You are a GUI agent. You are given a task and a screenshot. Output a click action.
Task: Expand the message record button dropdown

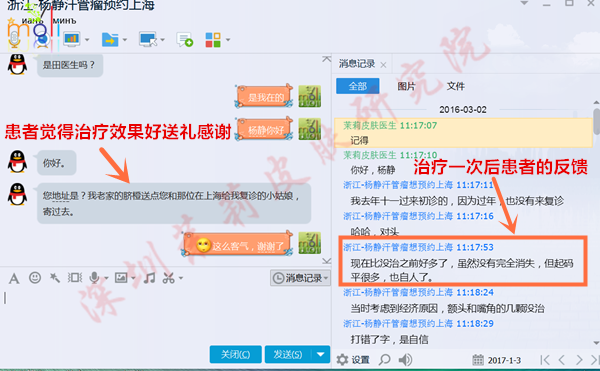(x=326, y=278)
